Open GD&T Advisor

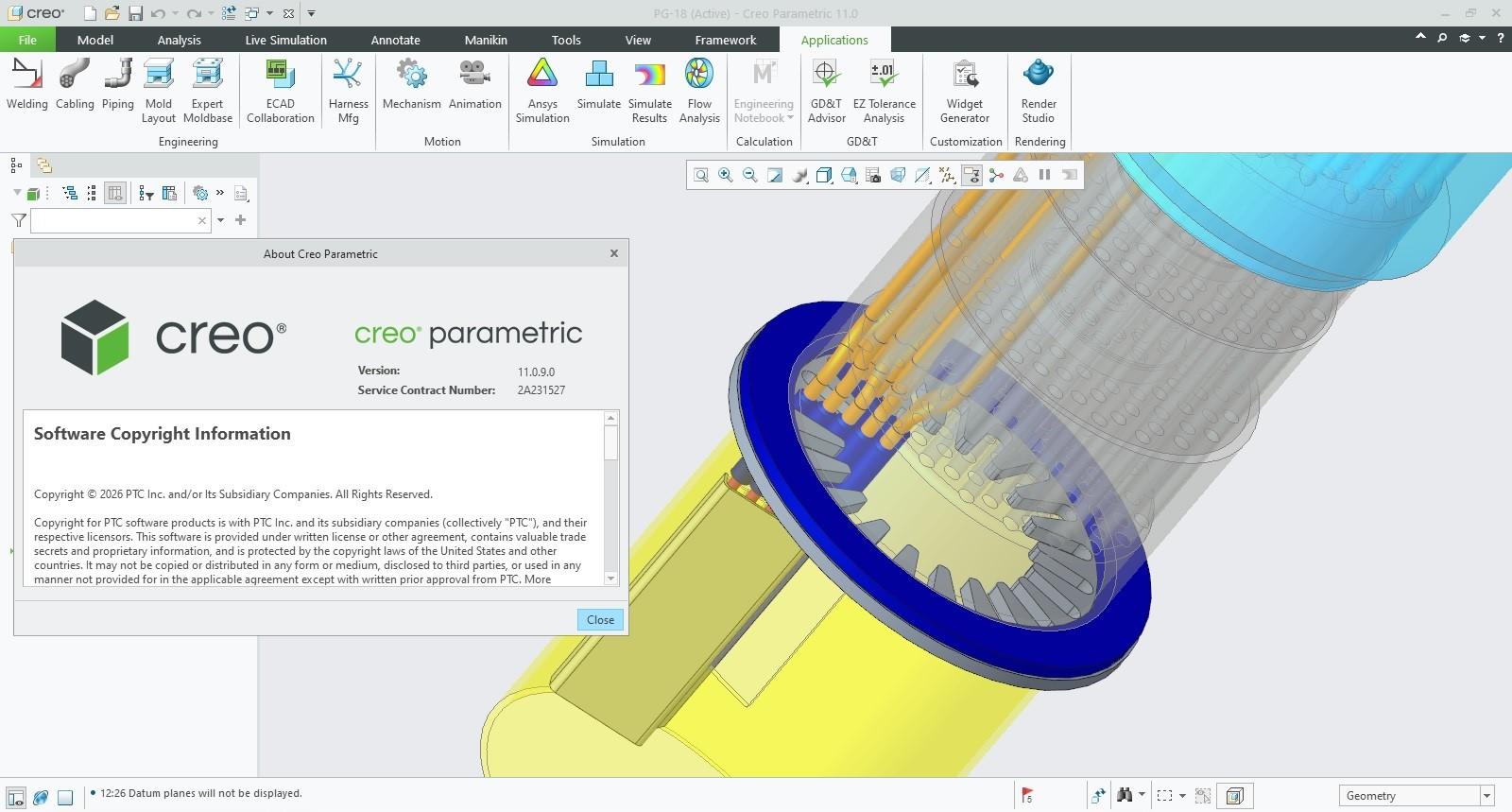pos(826,92)
